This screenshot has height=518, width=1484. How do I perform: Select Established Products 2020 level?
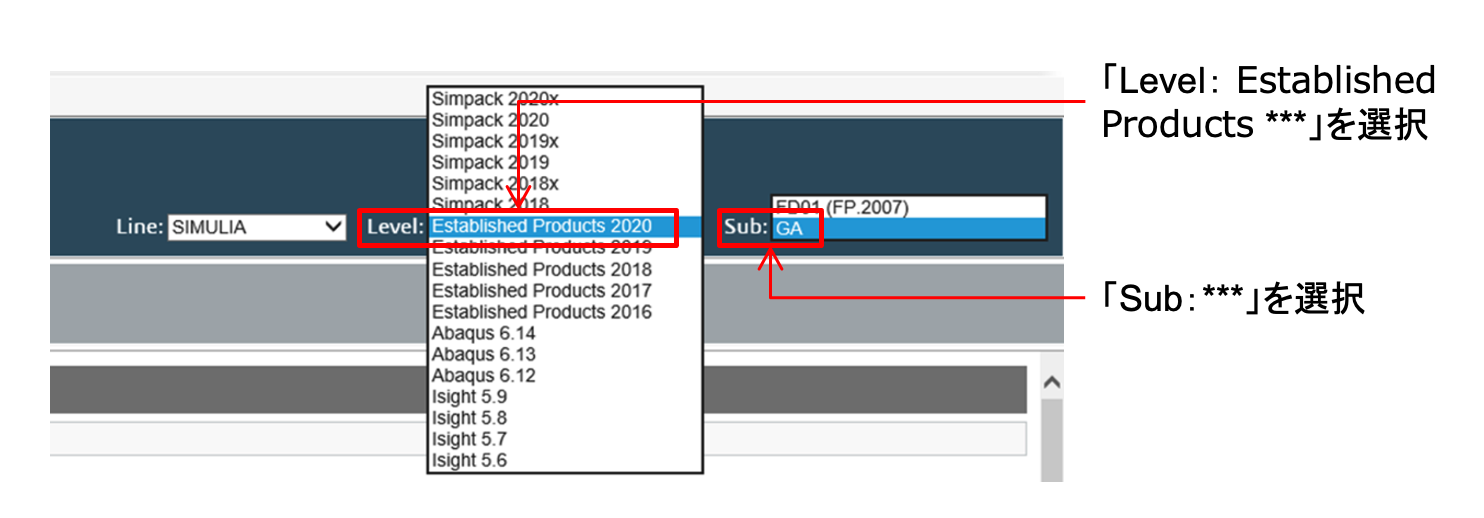point(565,226)
